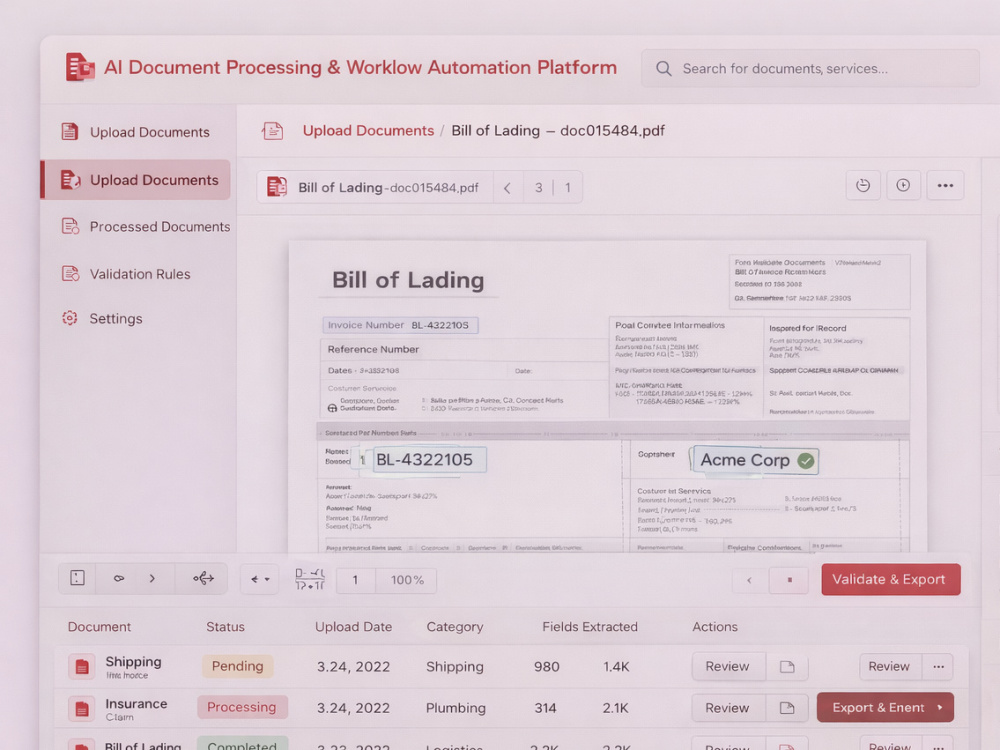Image resolution: width=1000 pixels, height=750 pixels.
Task: Click the file icon in Insurance row actions
Action: pos(787,708)
